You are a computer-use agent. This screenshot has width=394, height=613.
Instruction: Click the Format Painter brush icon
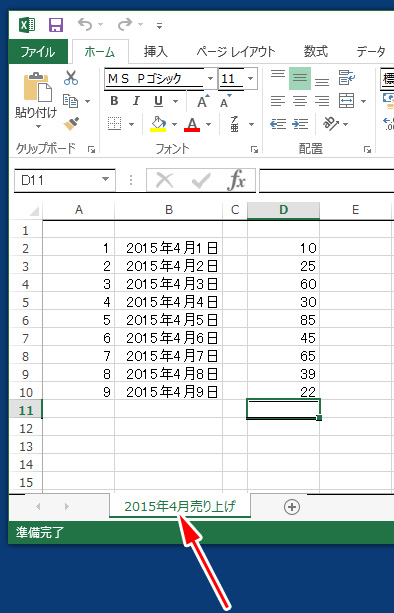click(71, 124)
